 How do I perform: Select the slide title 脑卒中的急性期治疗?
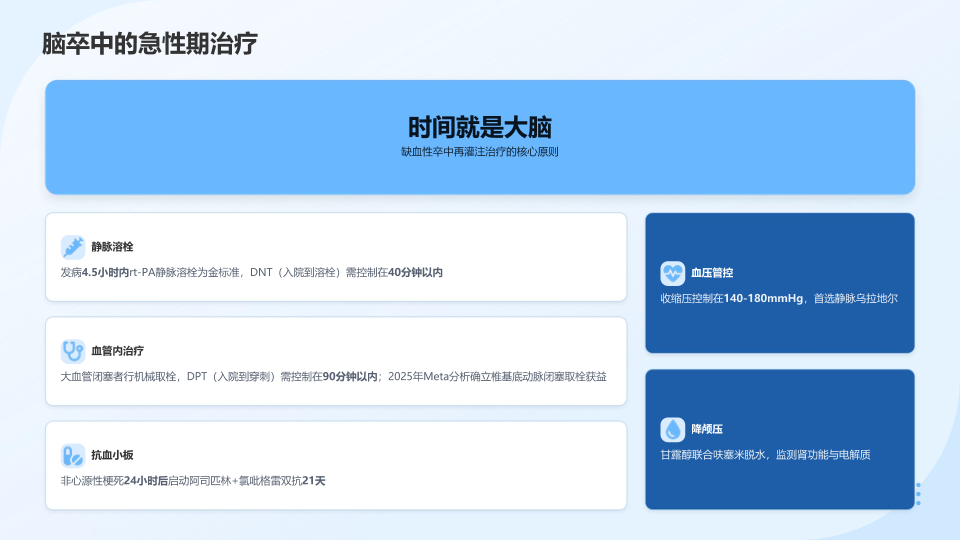[x=150, y=44]
